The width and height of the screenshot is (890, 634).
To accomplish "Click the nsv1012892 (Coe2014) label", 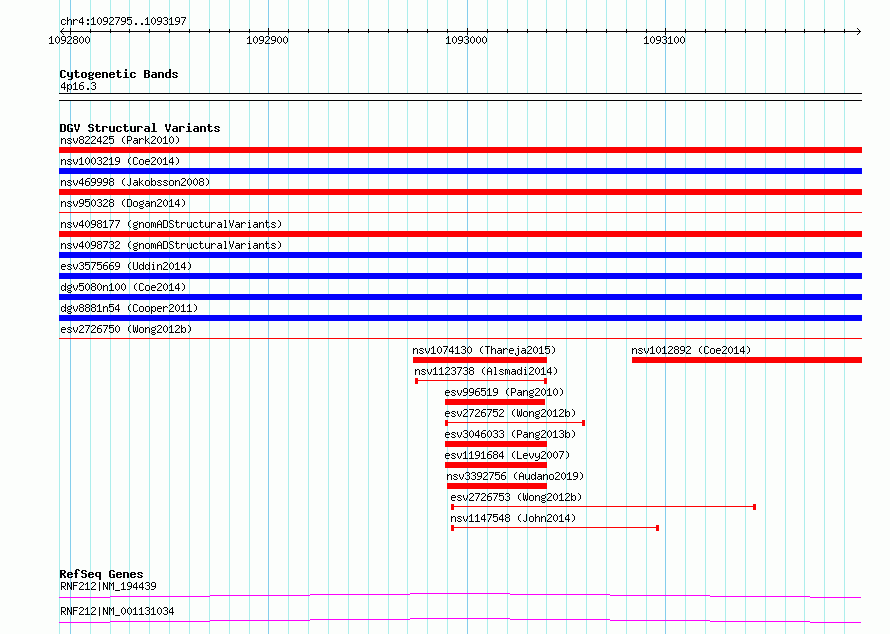I will tap(691, 350).
